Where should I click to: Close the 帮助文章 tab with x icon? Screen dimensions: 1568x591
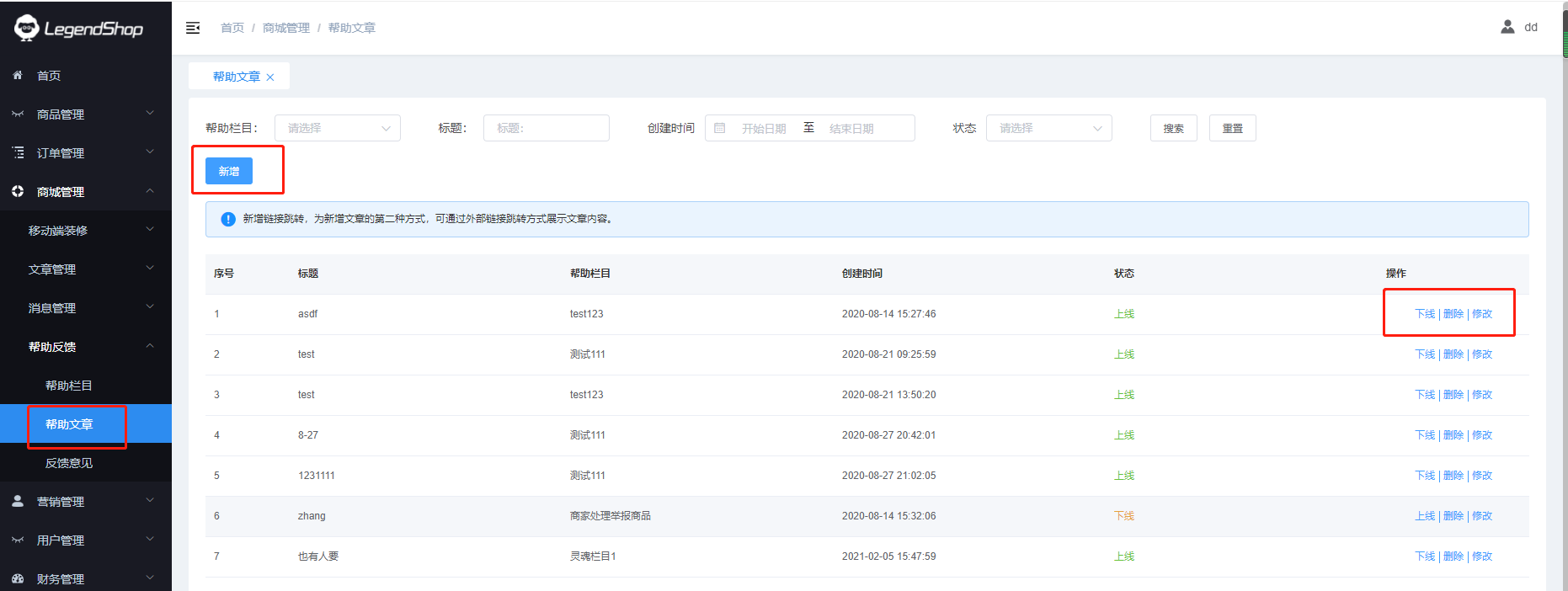[270, 77]
